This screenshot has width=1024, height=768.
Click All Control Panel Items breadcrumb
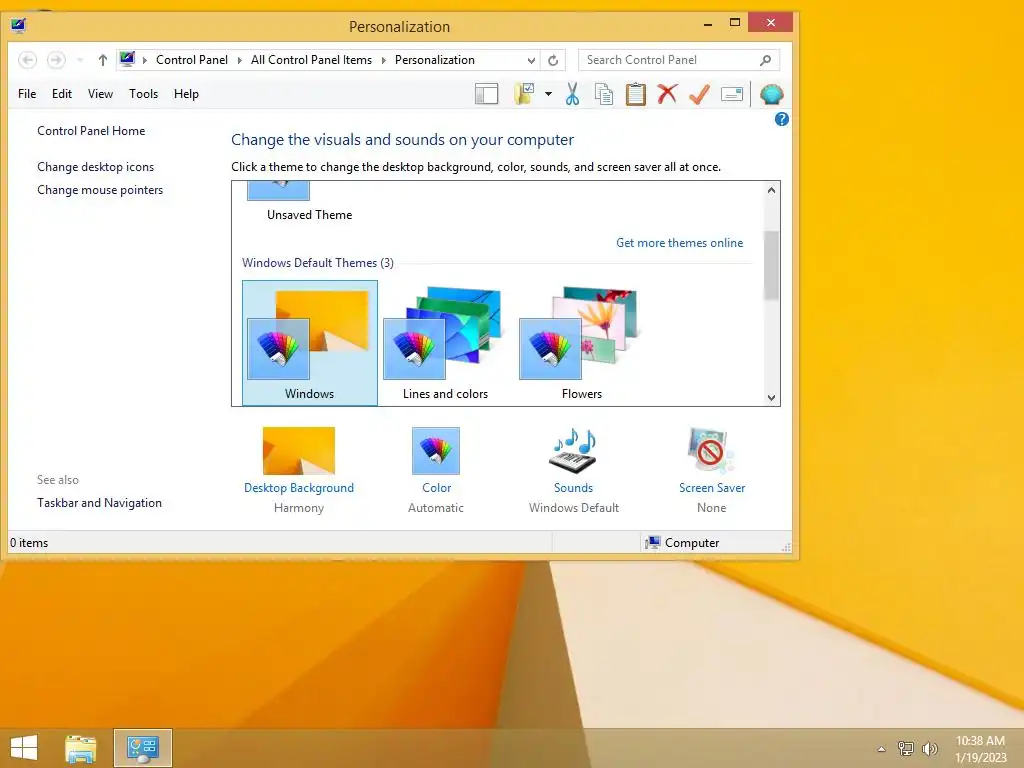point(312,60)
